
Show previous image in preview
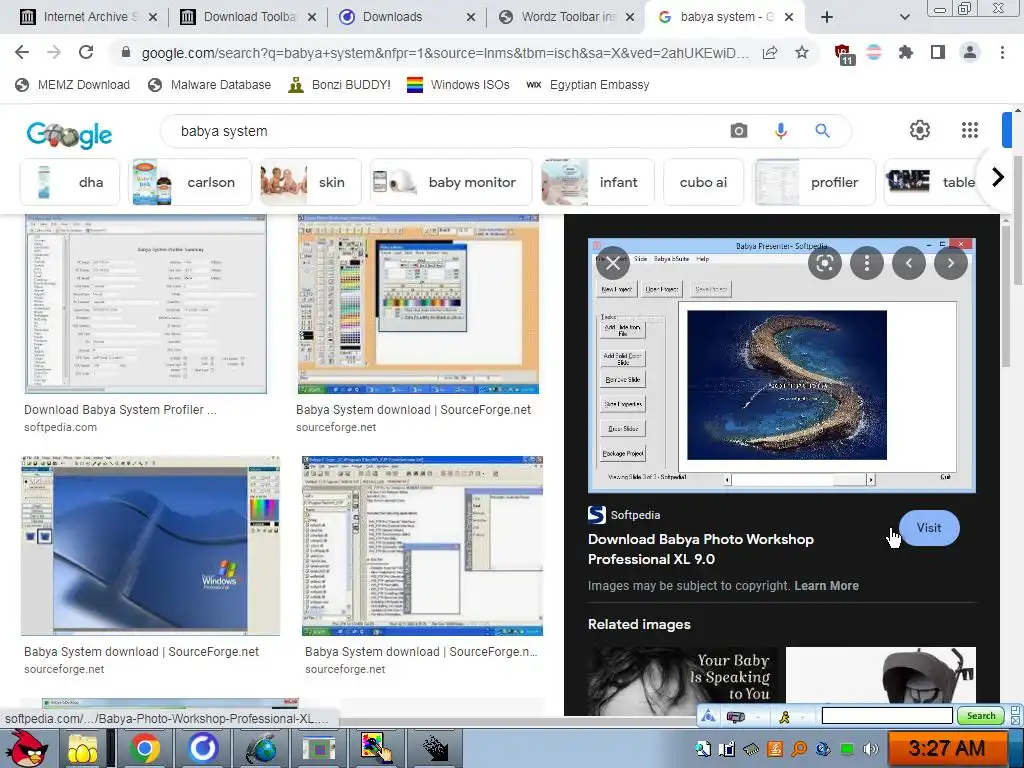click(908, 263)
